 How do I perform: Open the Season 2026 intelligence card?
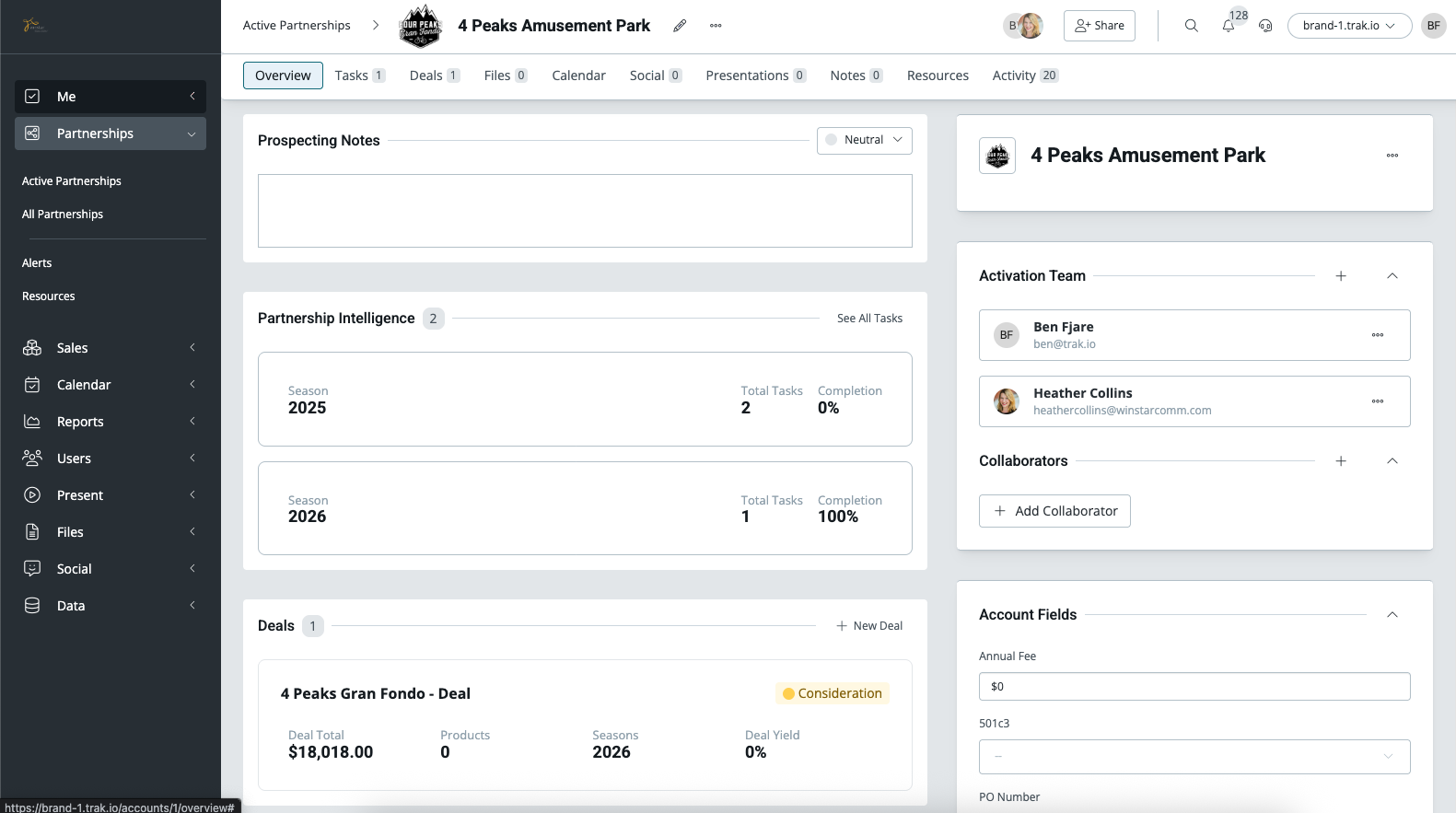[585, 508]
